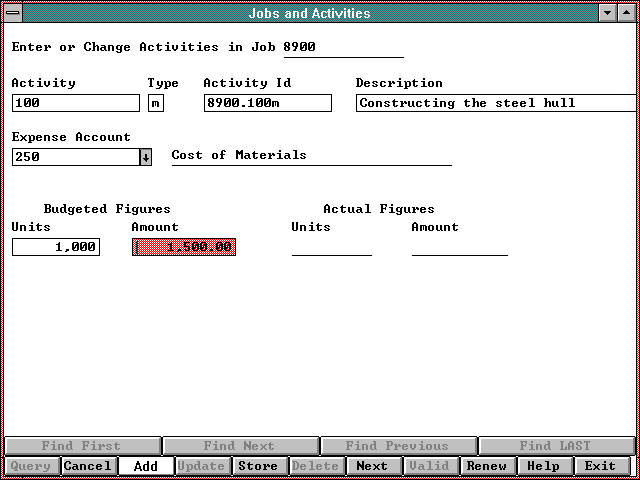The width and height of the screenshot is (640, 480).
Task: Open Help from the bottom bar
Action: click(544, 466)
